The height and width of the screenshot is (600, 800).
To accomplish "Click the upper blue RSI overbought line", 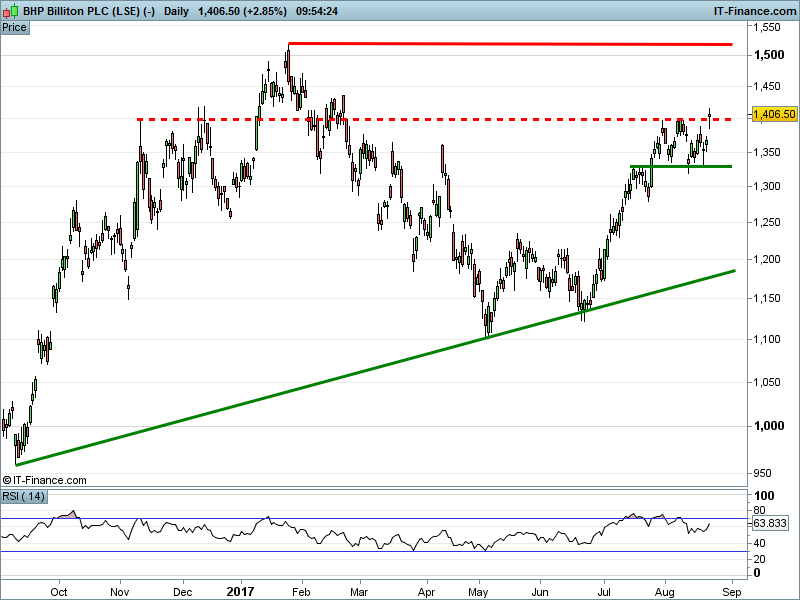I will click(x=374, y=518).
